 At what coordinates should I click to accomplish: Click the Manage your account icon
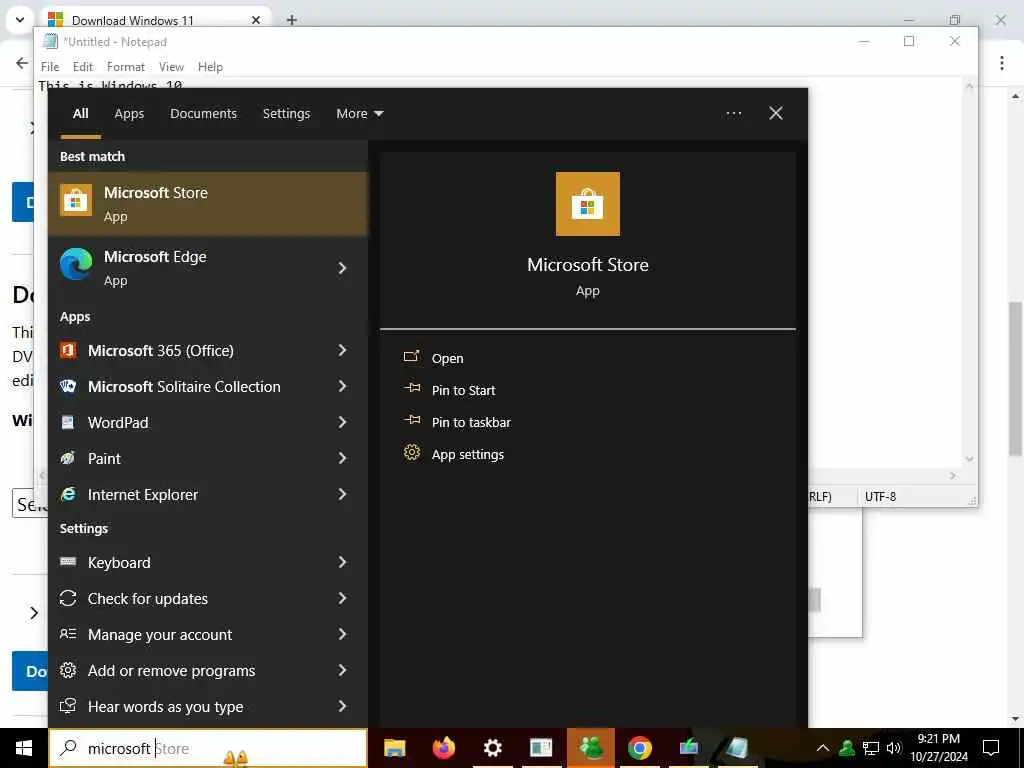(x=68, y=633)
